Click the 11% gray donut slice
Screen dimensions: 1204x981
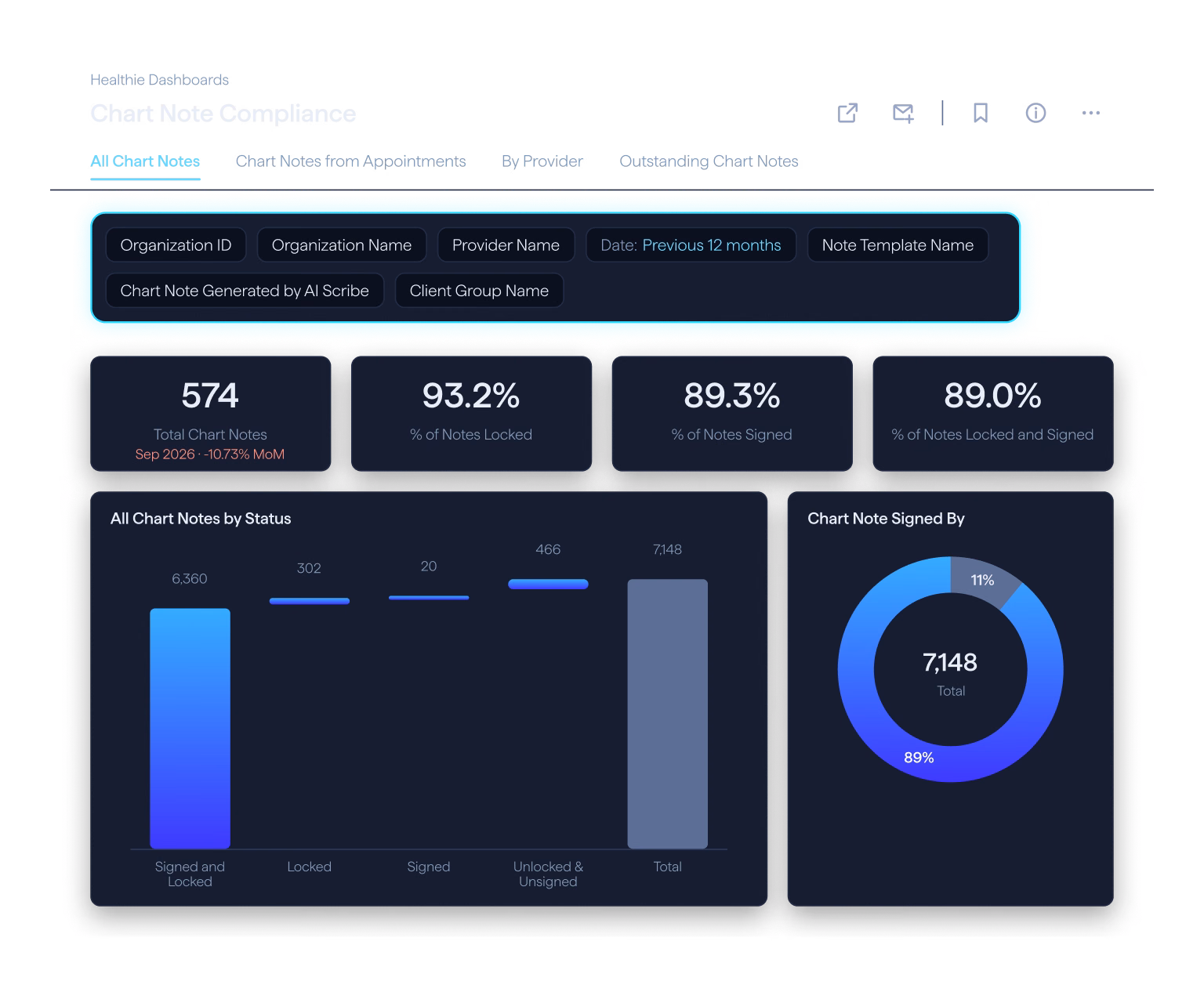[x=983, y=580]
